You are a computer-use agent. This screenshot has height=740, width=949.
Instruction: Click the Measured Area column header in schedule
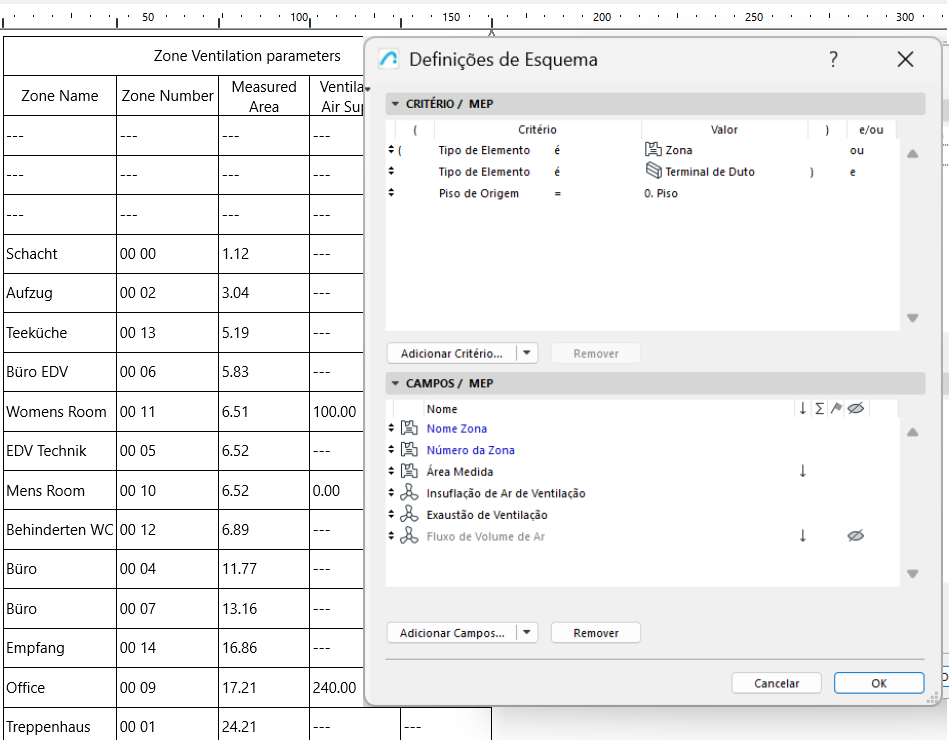(264, 97)
